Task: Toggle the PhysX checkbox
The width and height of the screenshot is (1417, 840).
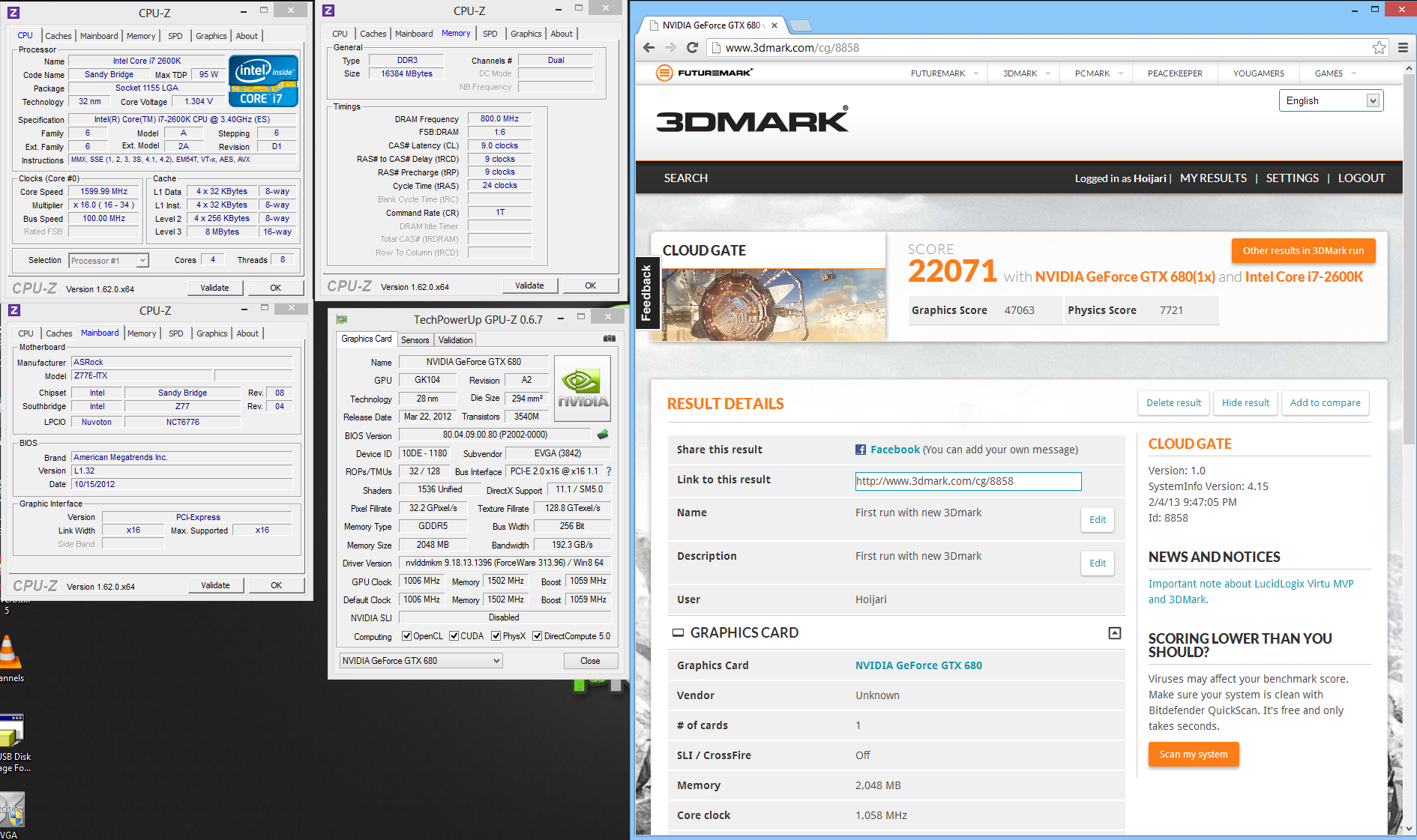Action: 496,636
